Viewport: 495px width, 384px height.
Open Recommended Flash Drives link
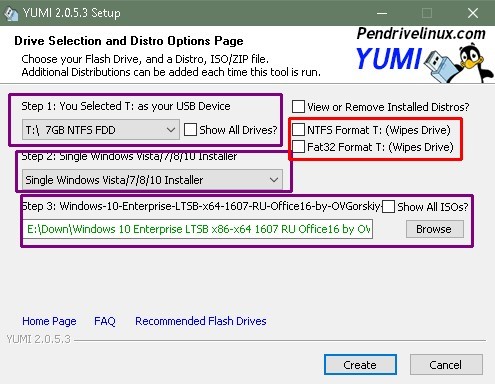click(x=201, y=321)
